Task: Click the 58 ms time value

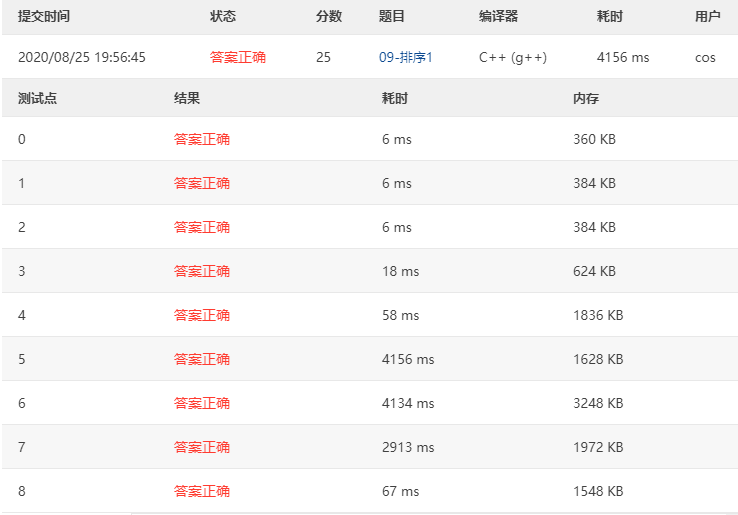Action: pyautogui.click(x=401, y=315)
